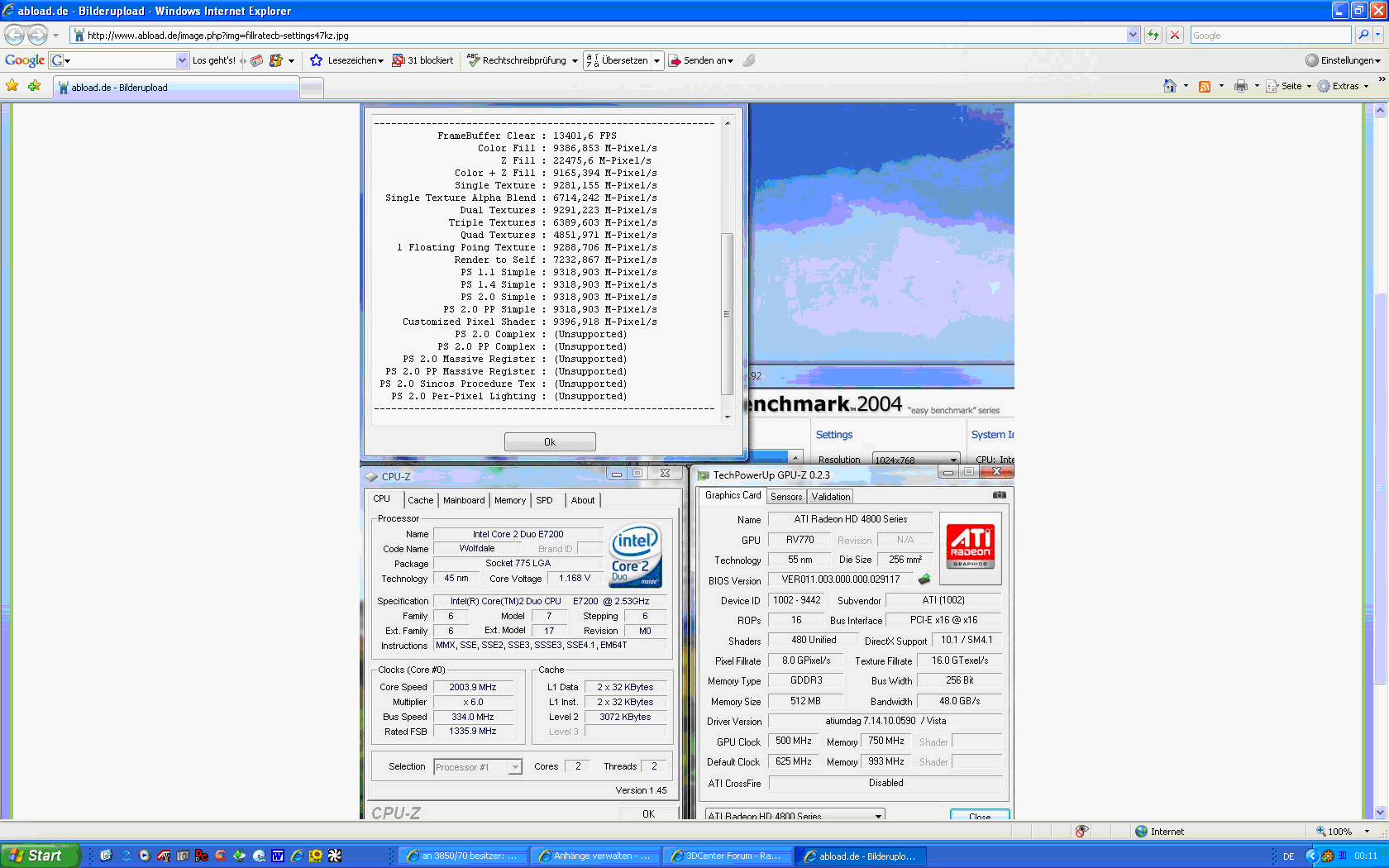Click the DE language indicator
Screen dimensions: 1389x868
(x=1288, y=856)
